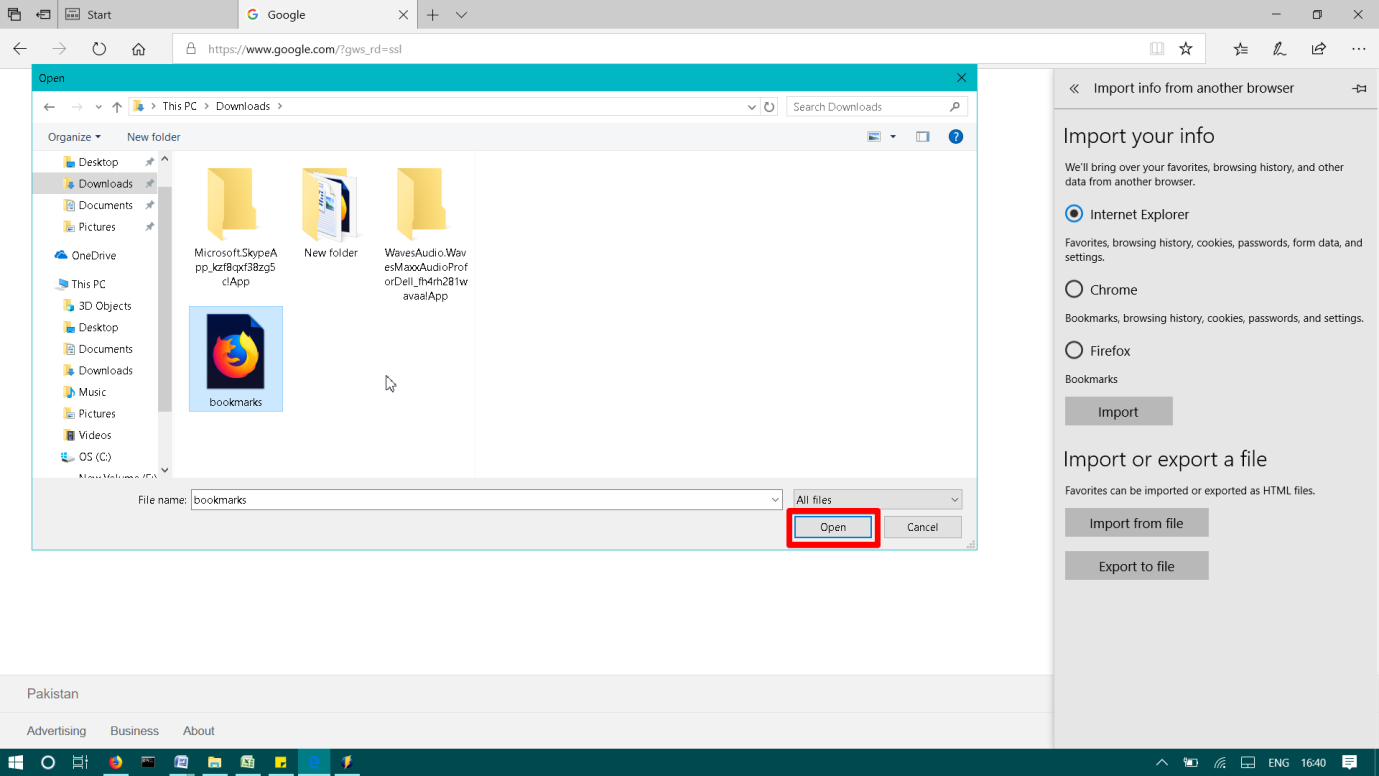Expand the Organize dropdown menu
Screen dimensions: 1379x776
point(74,137)
